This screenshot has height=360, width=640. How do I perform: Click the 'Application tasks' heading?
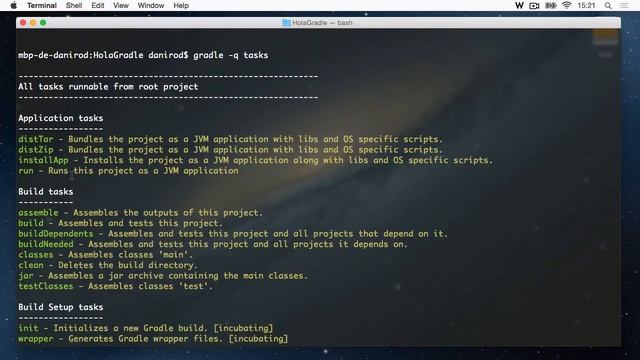click(60, 118)
